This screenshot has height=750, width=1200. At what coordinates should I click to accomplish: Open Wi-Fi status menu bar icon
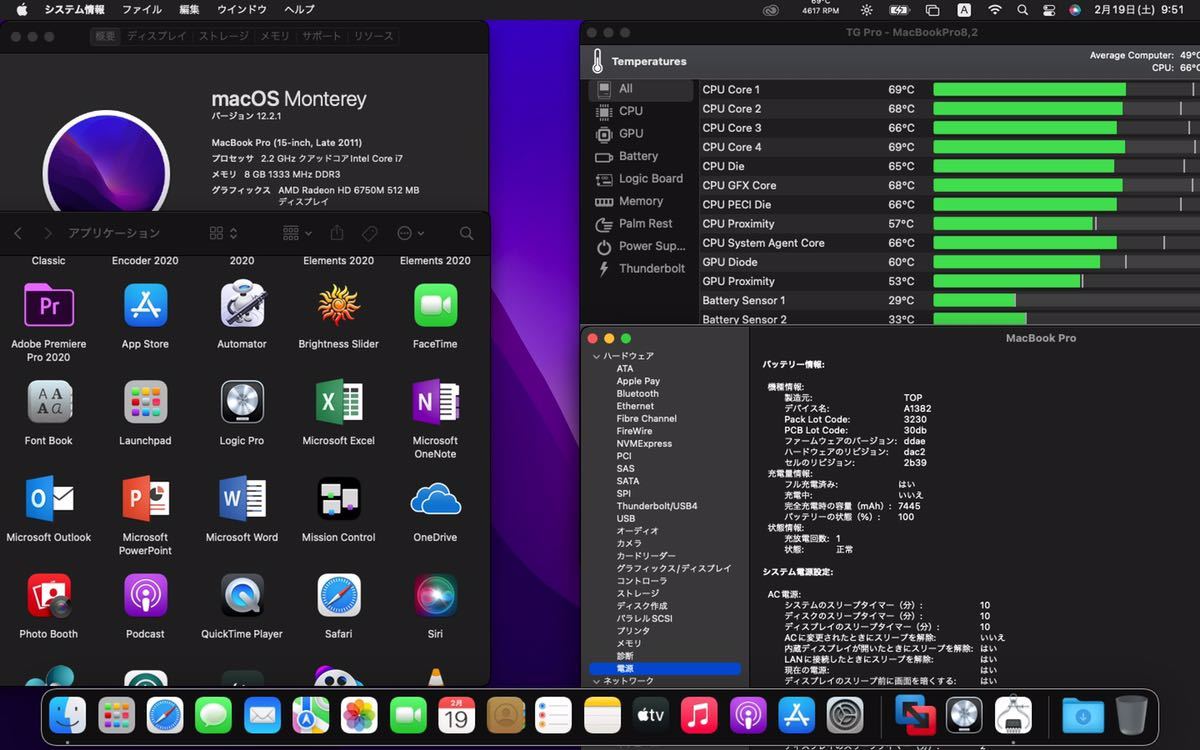(x=994, y=10)
